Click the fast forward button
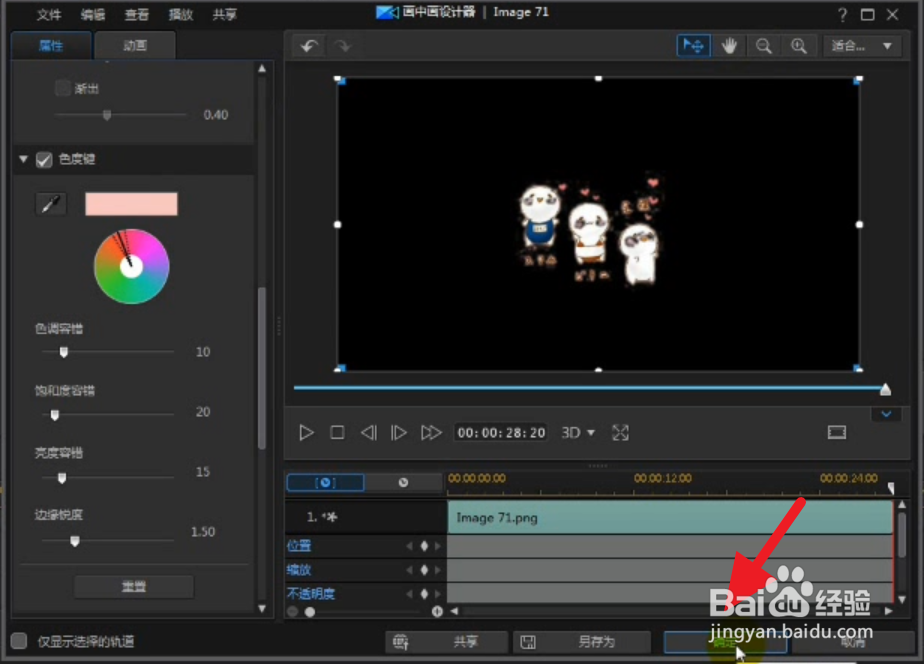Screen dimensions: 924x664 [431, 432]
